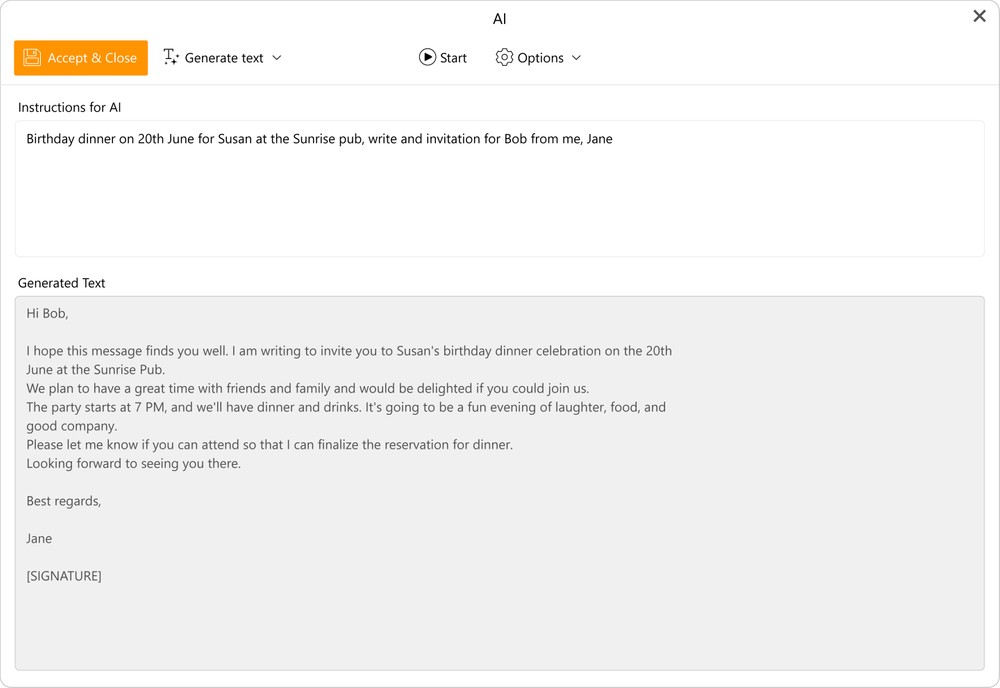Image resolution: width=1000 pixels, height=688 pixels.
Task: Click the 'We plan to have a great time' line
Action: coord(307,388)
